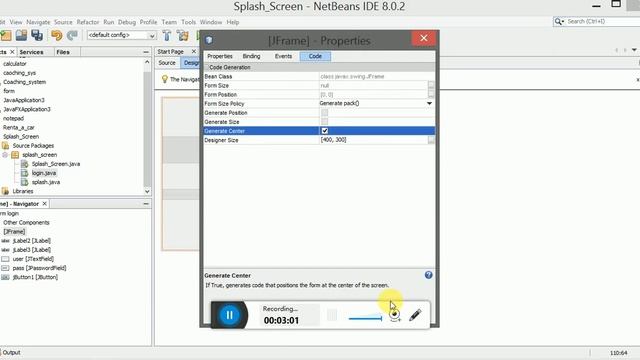Viewport: 640px width, 360px height.
Task: Click ellipsis button for Form Size
Action: 431,85
